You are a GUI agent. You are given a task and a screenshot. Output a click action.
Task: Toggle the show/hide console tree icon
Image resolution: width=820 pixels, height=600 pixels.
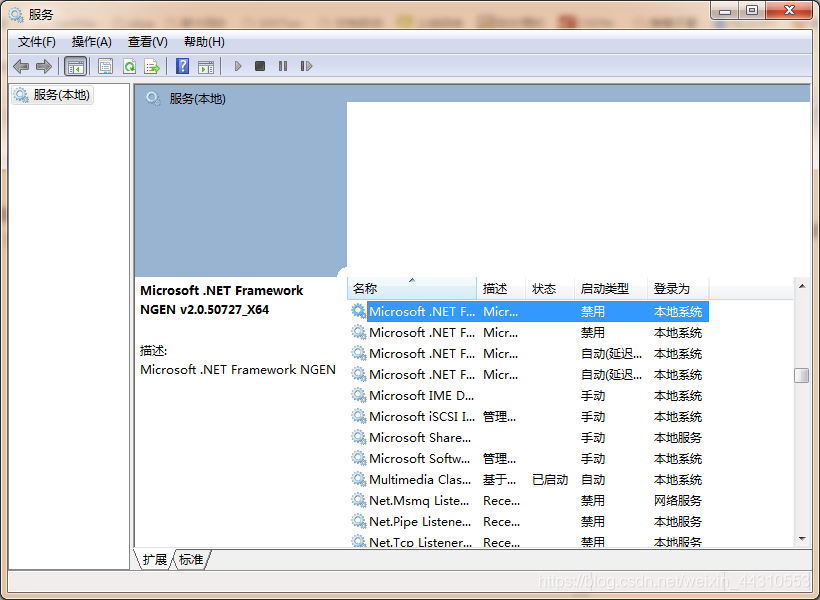75,66
